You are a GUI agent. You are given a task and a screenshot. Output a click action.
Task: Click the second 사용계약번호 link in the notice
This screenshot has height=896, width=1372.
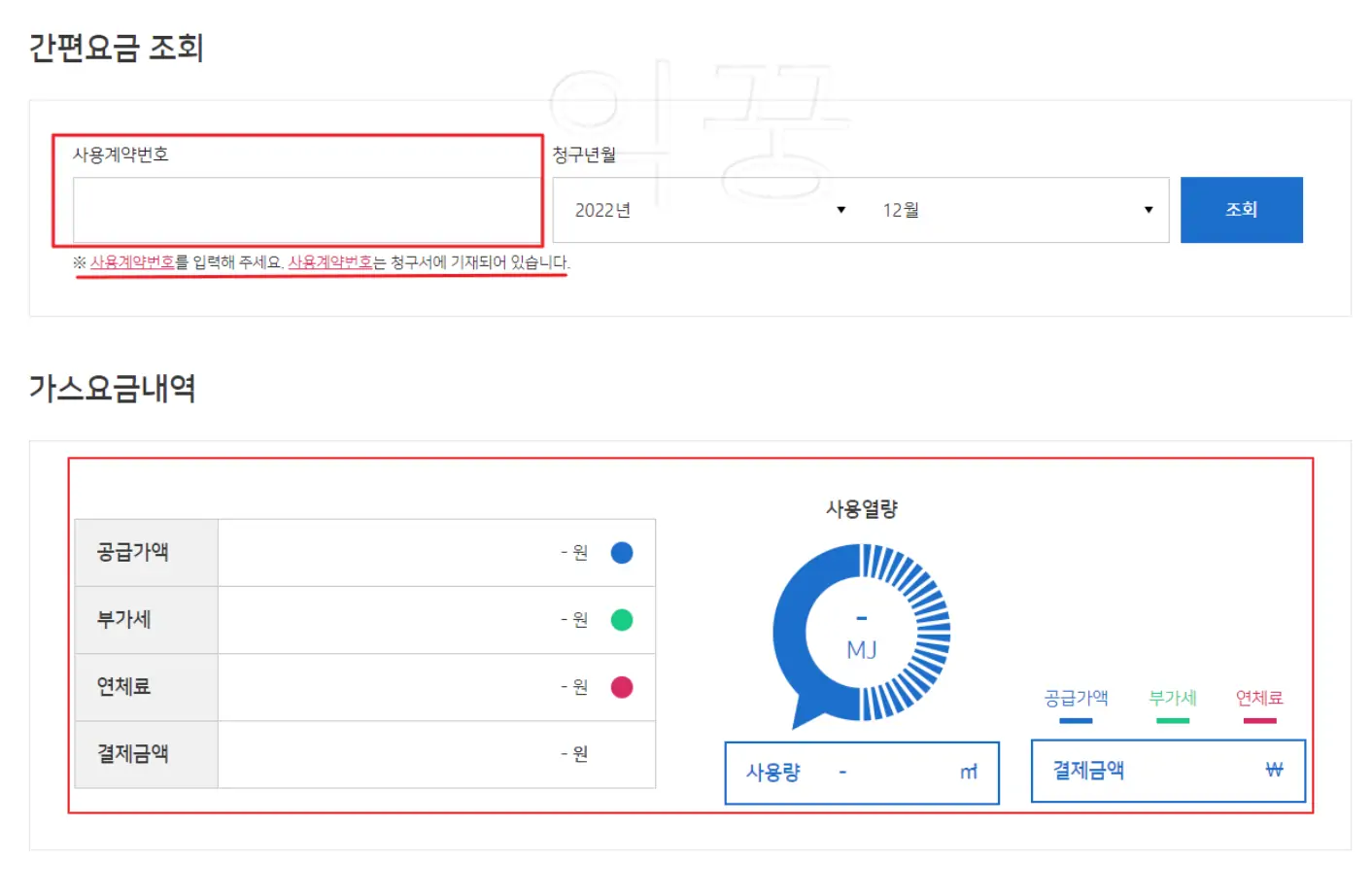coord(328,262)
